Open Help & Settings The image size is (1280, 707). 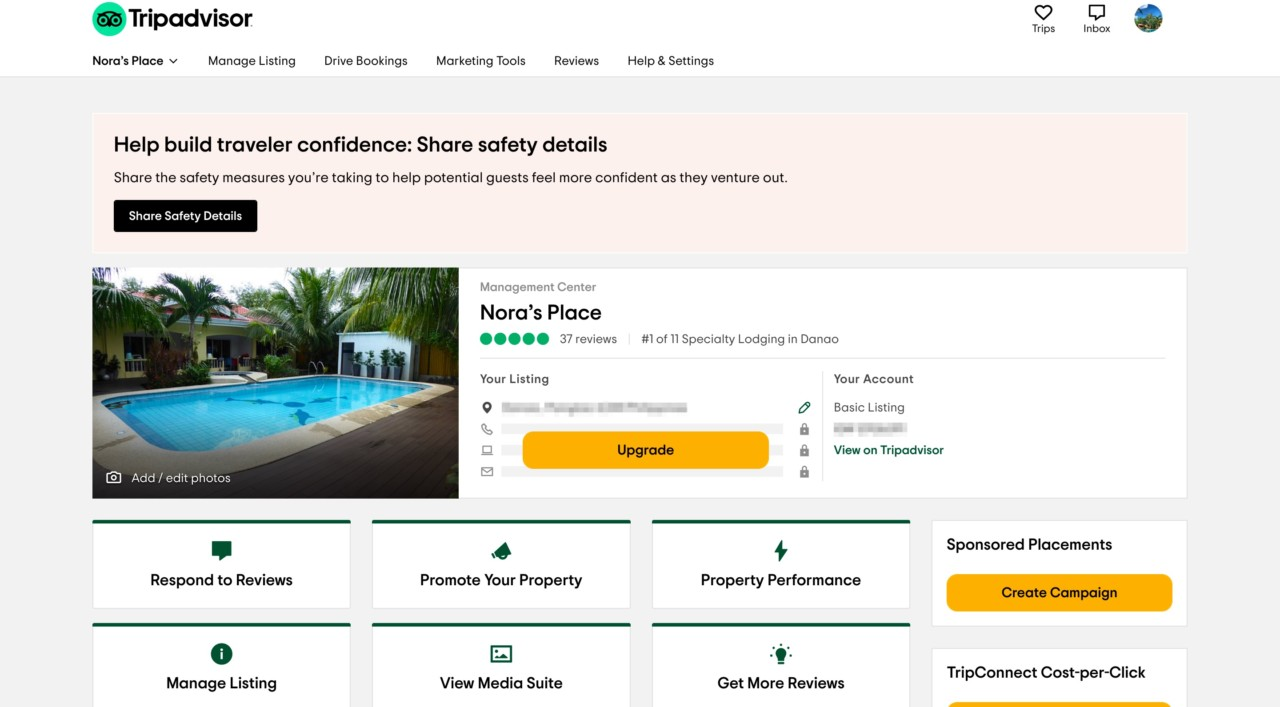(670, 60)
